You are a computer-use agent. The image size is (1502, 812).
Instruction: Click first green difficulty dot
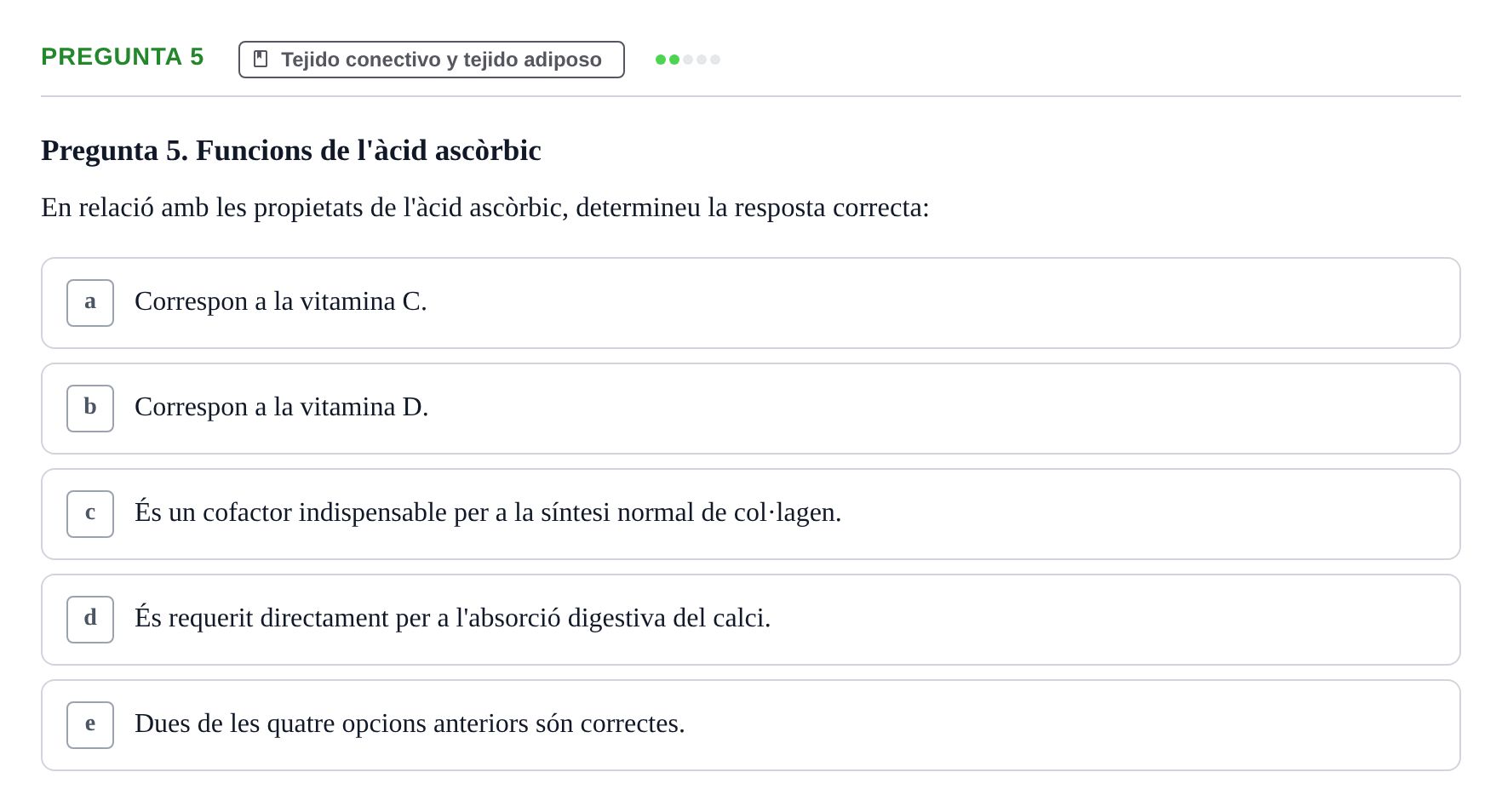pyautogui.click(x=661, y=60)
